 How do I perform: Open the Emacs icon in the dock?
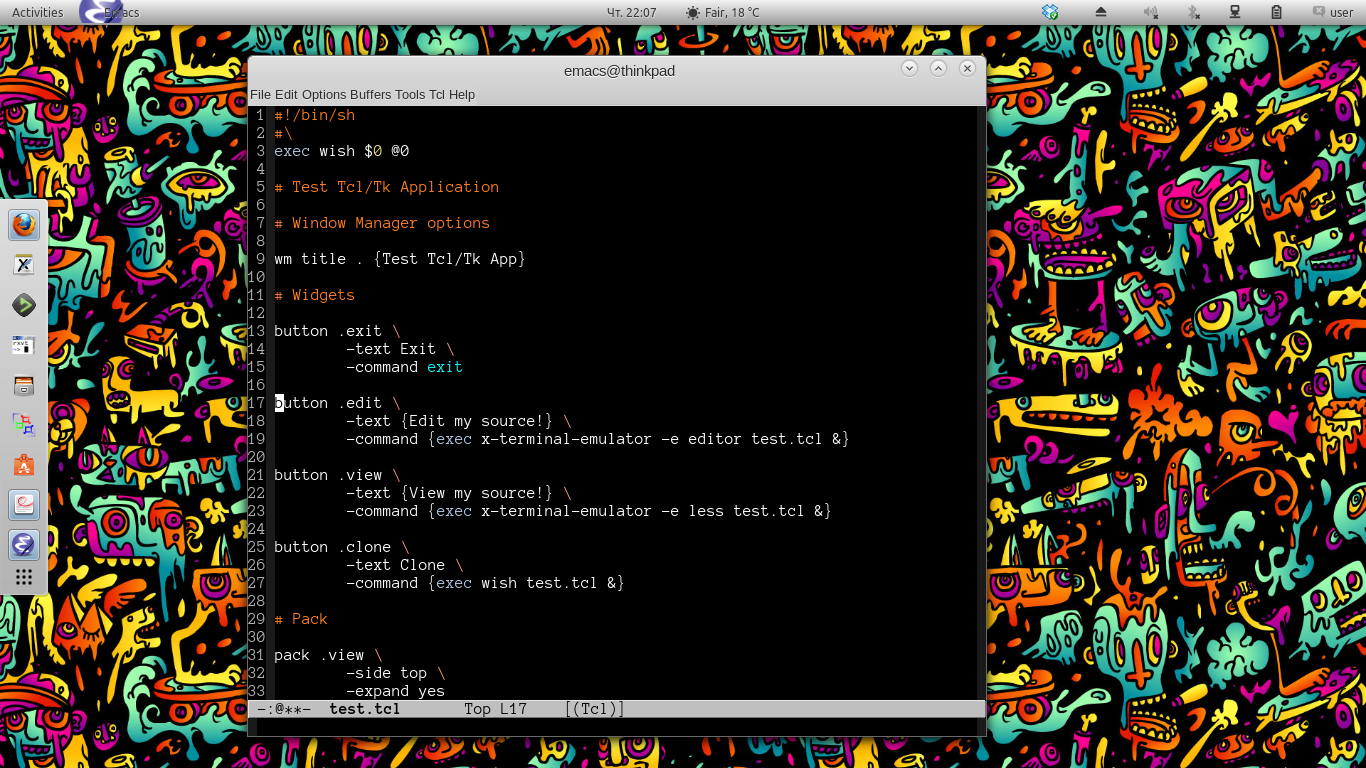click(x=24, y=545)
